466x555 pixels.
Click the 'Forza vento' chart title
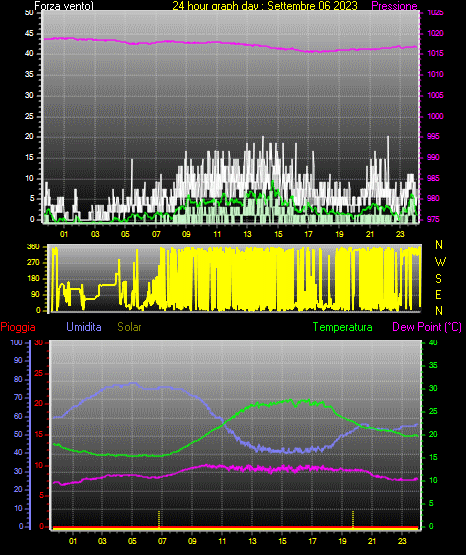coord(64,6)
